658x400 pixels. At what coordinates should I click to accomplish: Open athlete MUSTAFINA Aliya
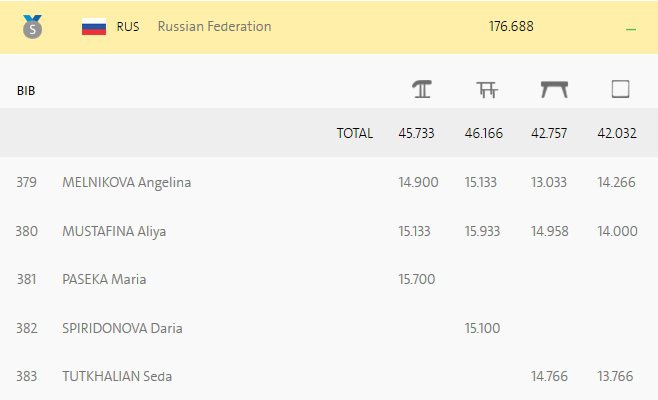(x=114, y=231)
